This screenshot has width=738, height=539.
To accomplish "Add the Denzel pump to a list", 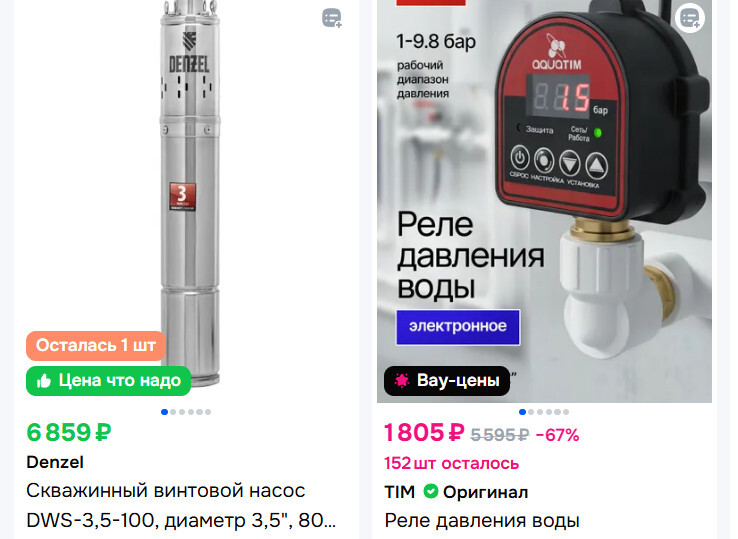I will 332,18.
